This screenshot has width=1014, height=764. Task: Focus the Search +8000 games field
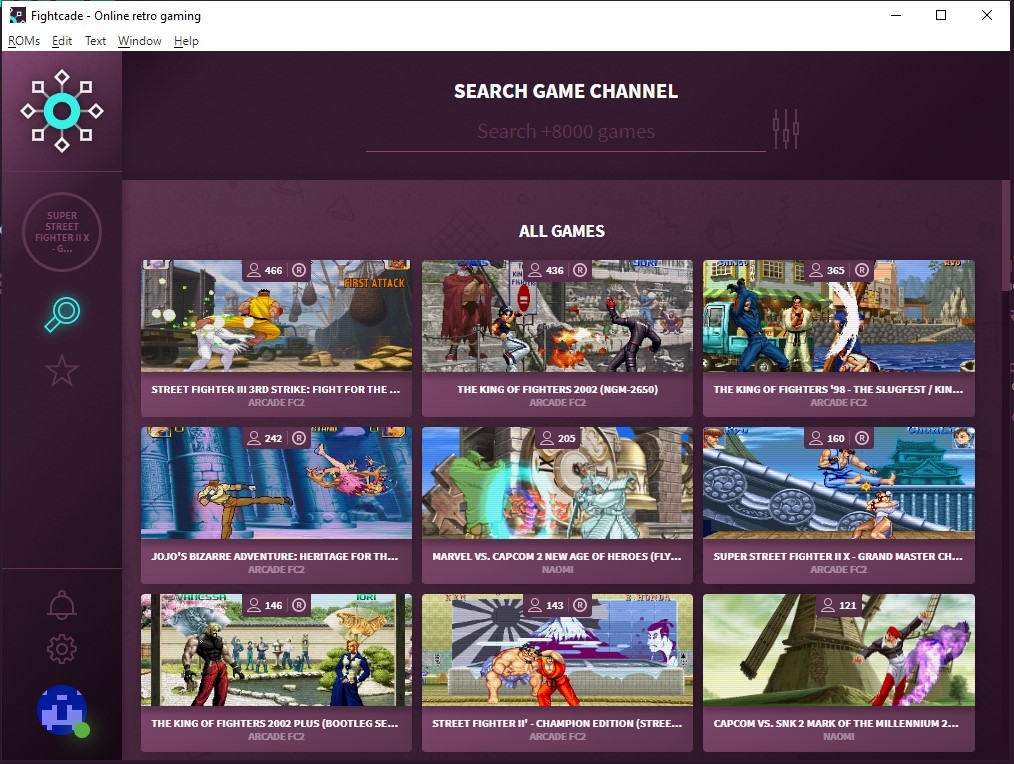(566, 132)
